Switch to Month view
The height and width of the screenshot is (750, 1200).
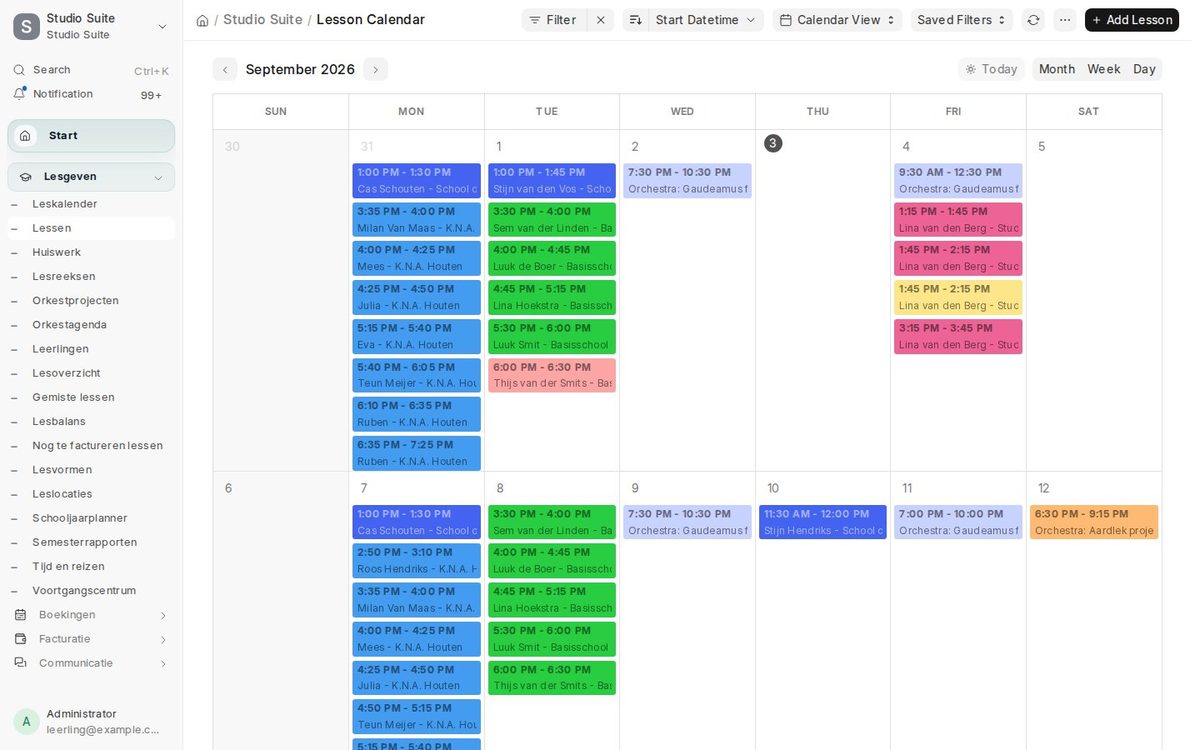[1057, 69]
